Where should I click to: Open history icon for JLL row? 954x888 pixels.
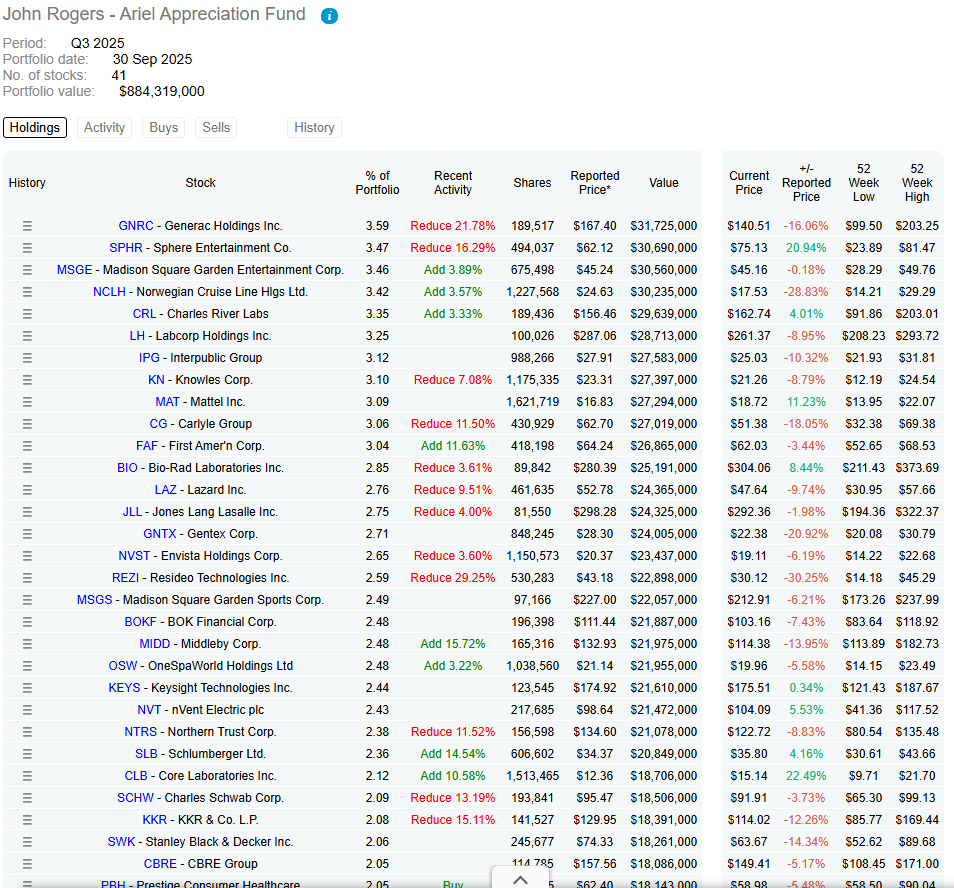27,512
